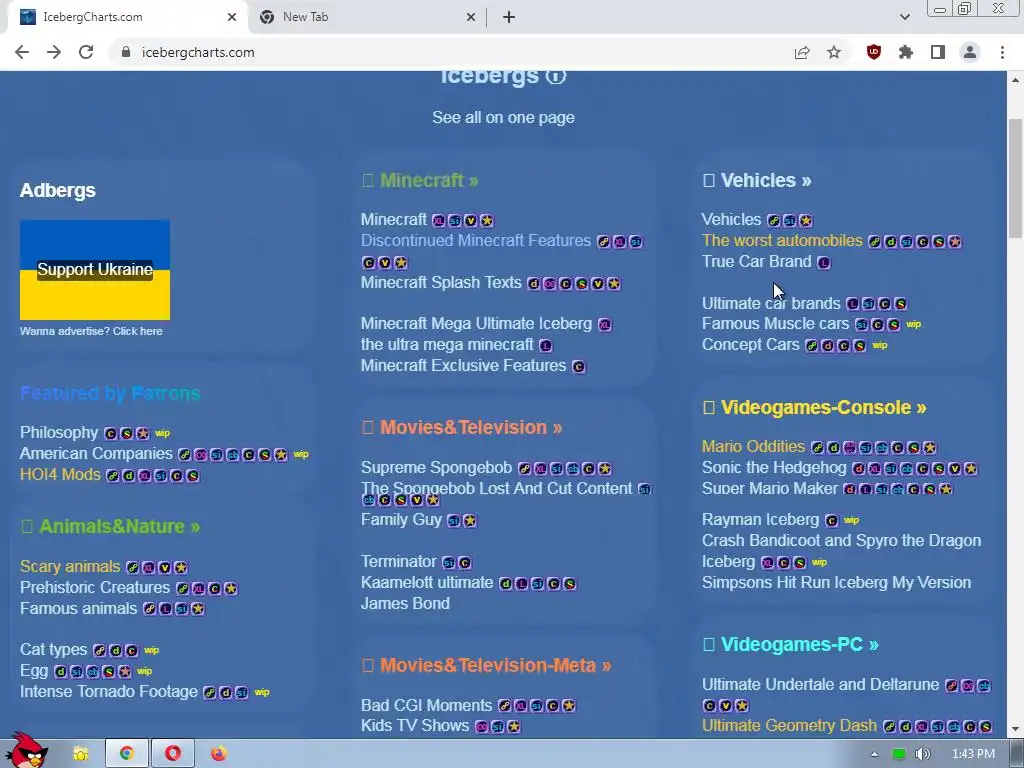Click the L badge beside True Car Brand
This screenshot has height=768, width=1024.
tap(824, 263)
